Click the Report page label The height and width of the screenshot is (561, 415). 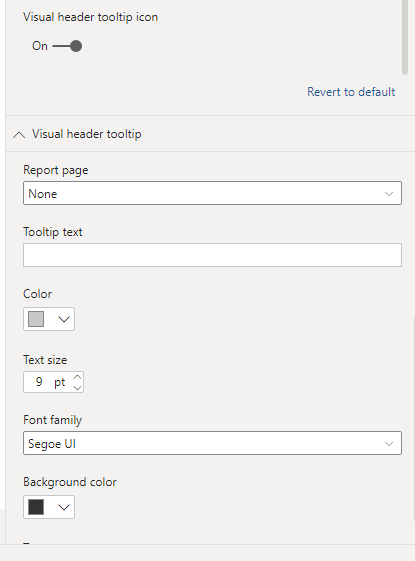55,170
